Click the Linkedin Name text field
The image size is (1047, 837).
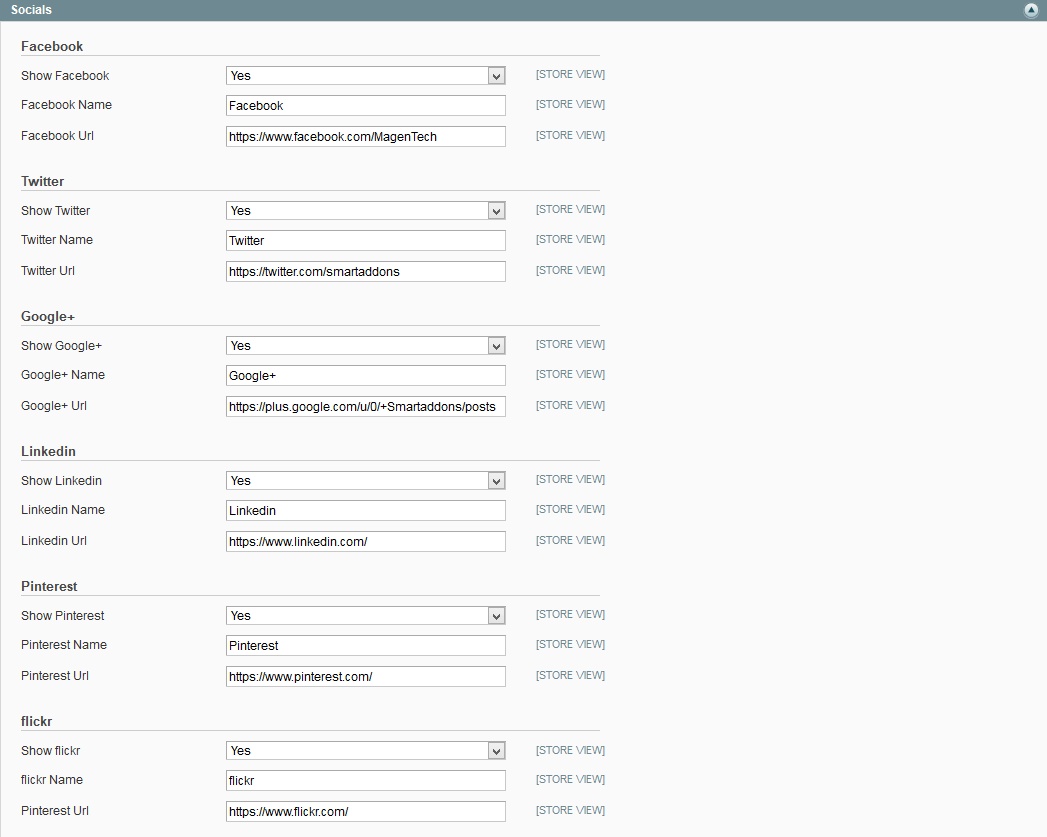(365, 511)
